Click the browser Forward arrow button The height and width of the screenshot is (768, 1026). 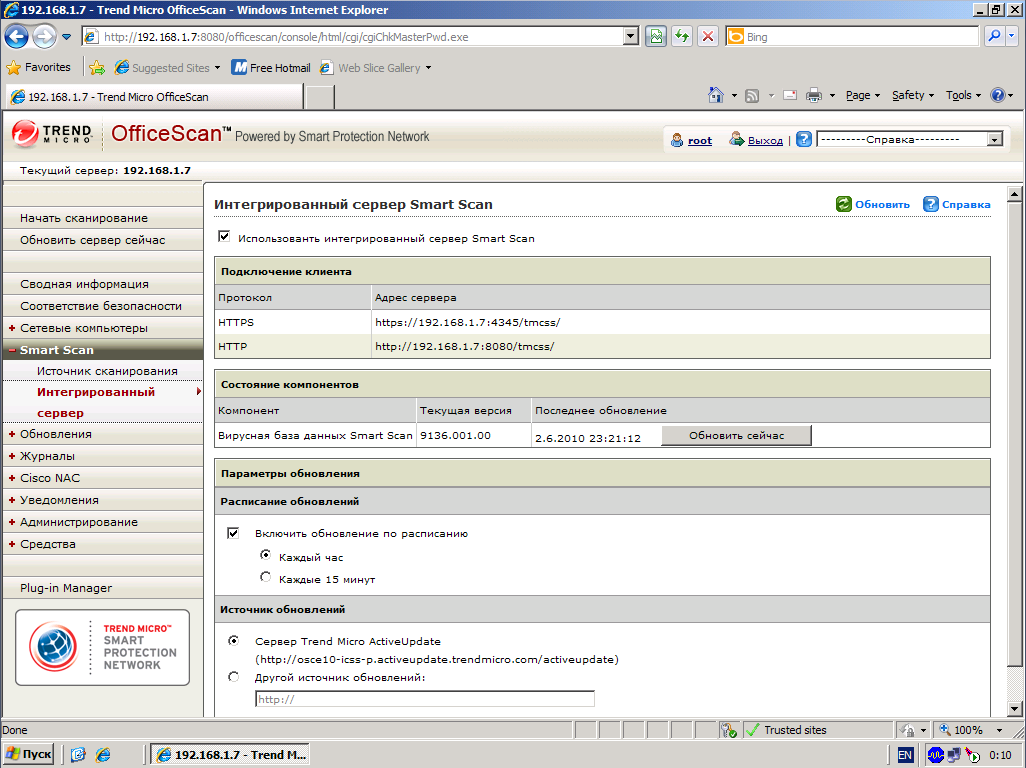(x=44, y=37)
